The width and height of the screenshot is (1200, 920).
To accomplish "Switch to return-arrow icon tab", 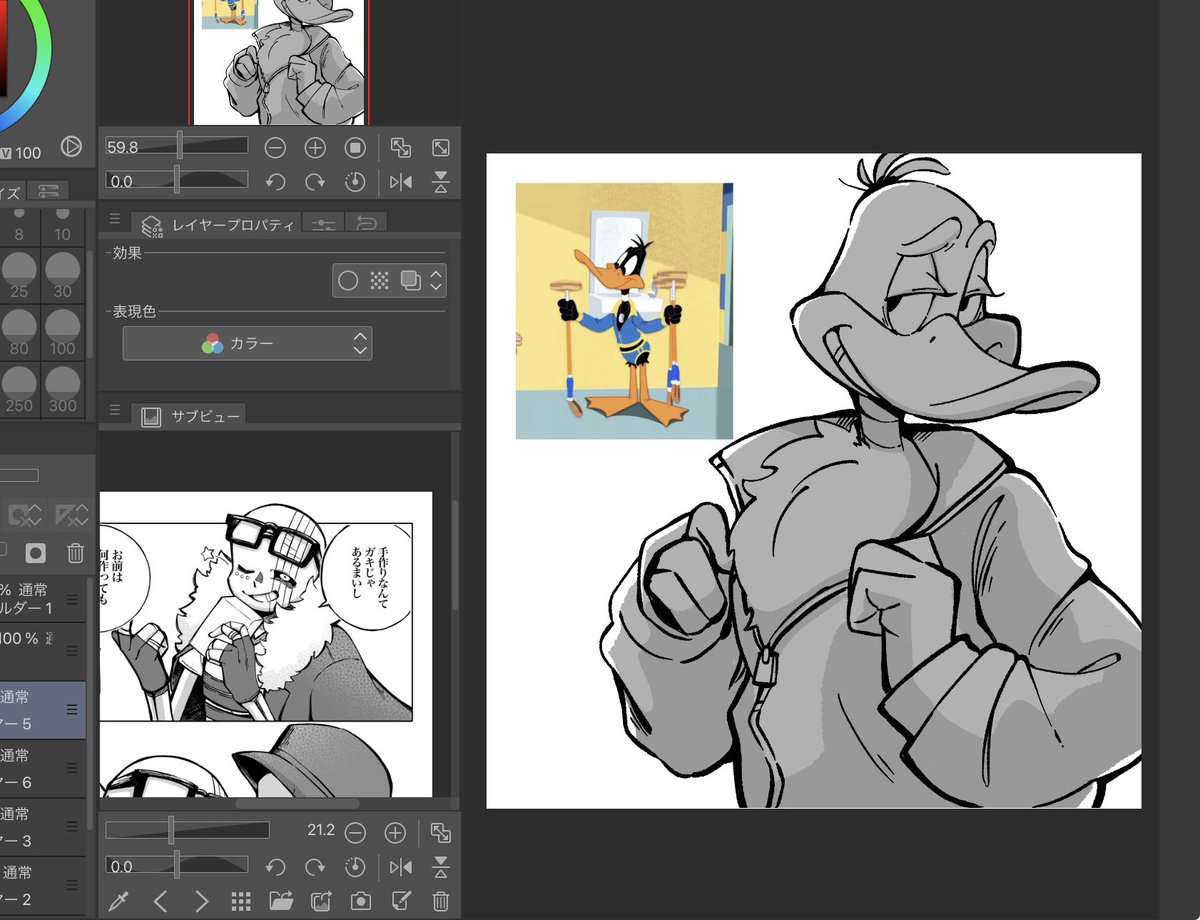I will [366, 224].
